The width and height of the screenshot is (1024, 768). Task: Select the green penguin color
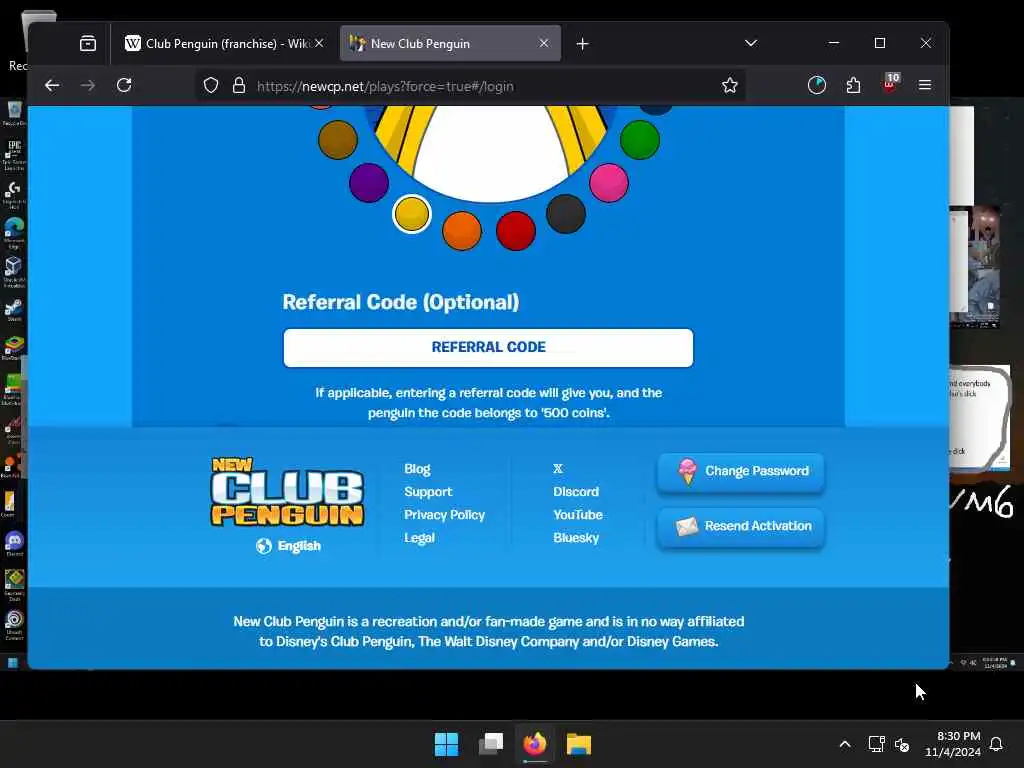[640, 140]
